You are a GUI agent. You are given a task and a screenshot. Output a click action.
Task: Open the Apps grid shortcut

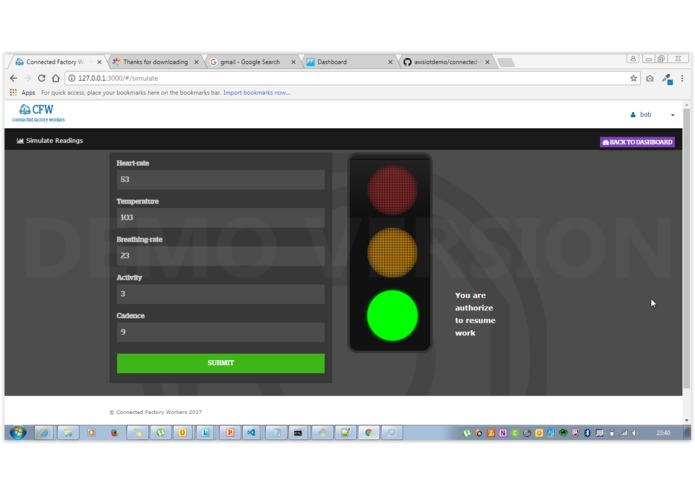coord(13,93)
